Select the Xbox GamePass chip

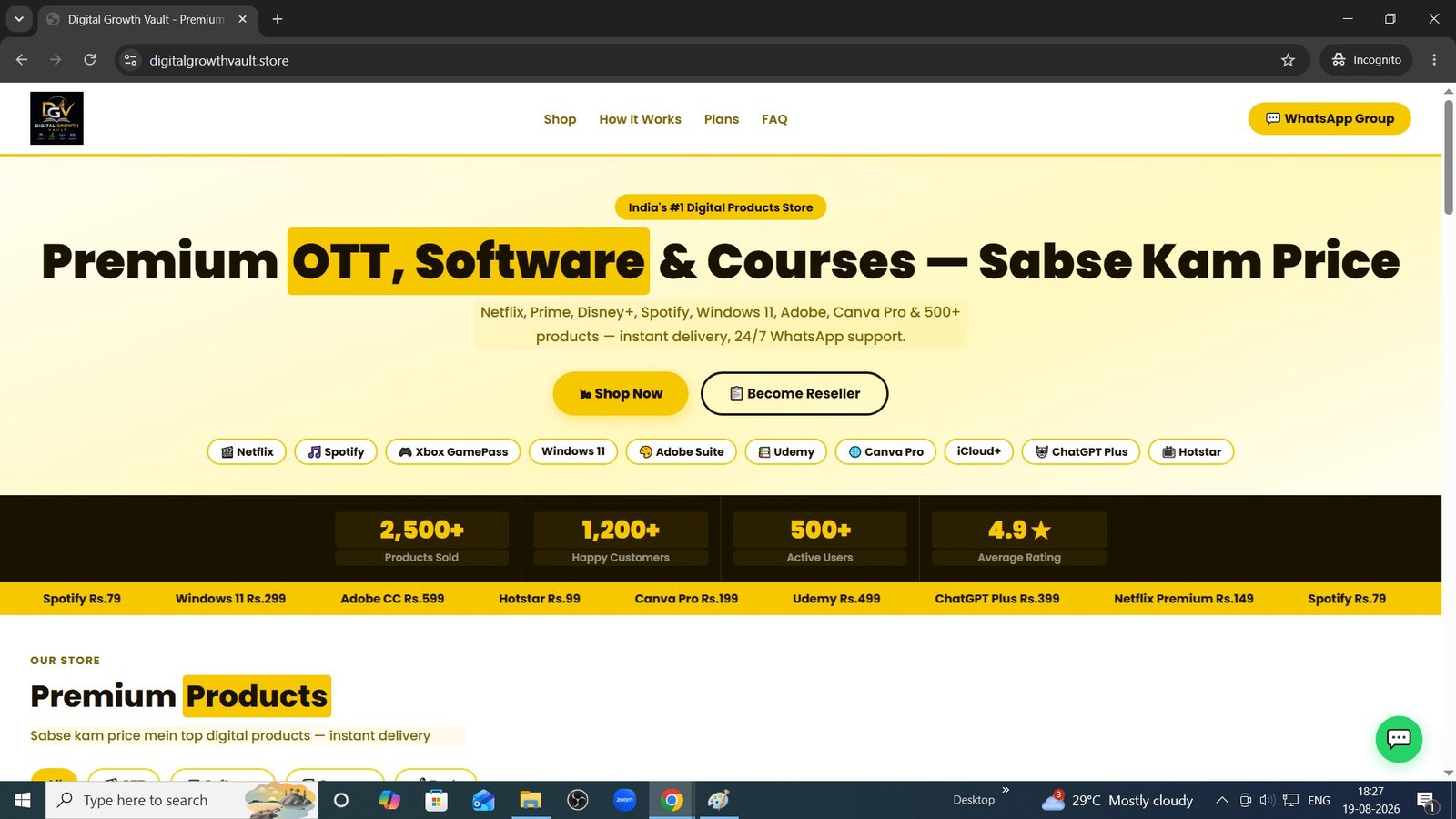click(453, 451)
